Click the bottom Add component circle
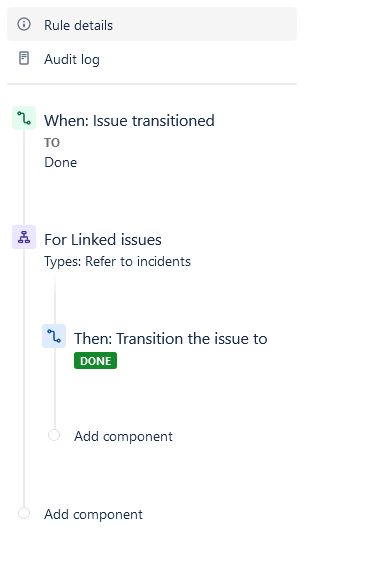Viewport: 368px width, 573px height. [24, 513]
